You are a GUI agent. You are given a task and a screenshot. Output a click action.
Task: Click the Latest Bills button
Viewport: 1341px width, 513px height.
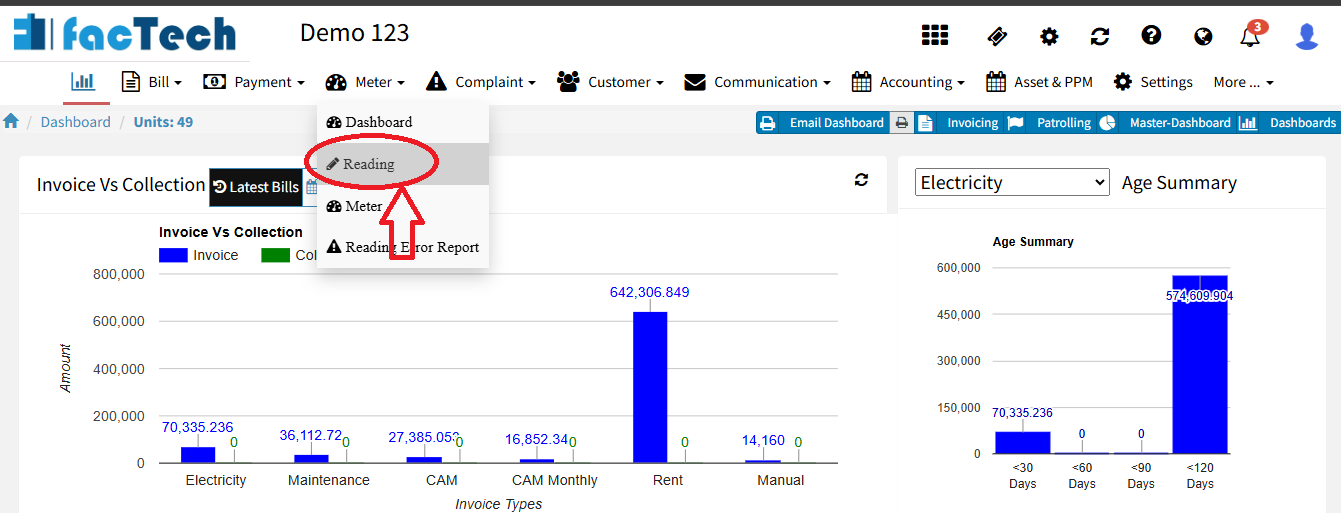tap(255, 187)
